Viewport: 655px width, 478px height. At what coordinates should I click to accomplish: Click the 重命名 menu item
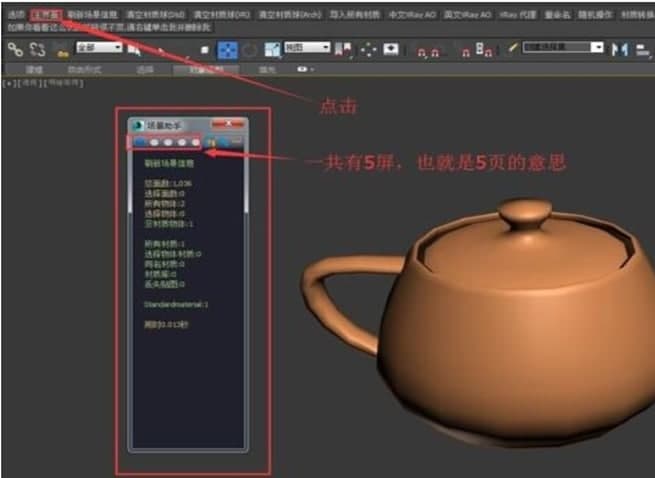click(557, 15)
